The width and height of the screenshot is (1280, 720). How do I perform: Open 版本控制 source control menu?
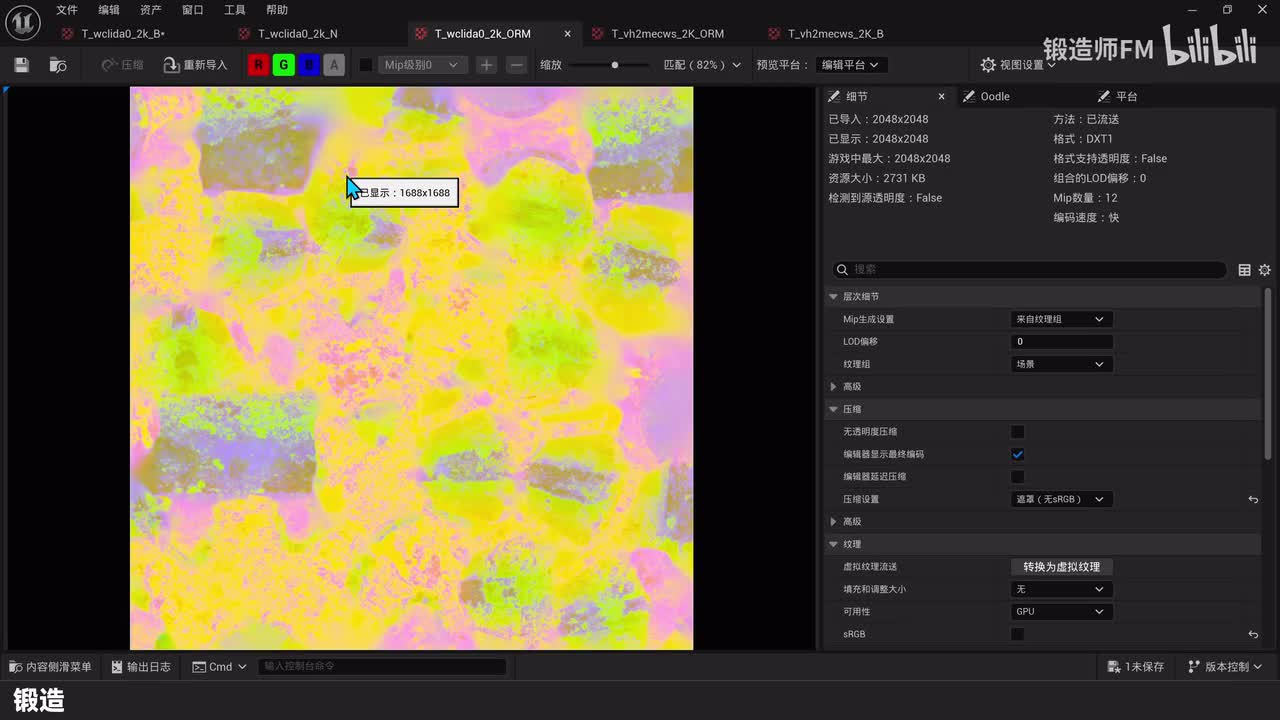[x=1225, y=667]
